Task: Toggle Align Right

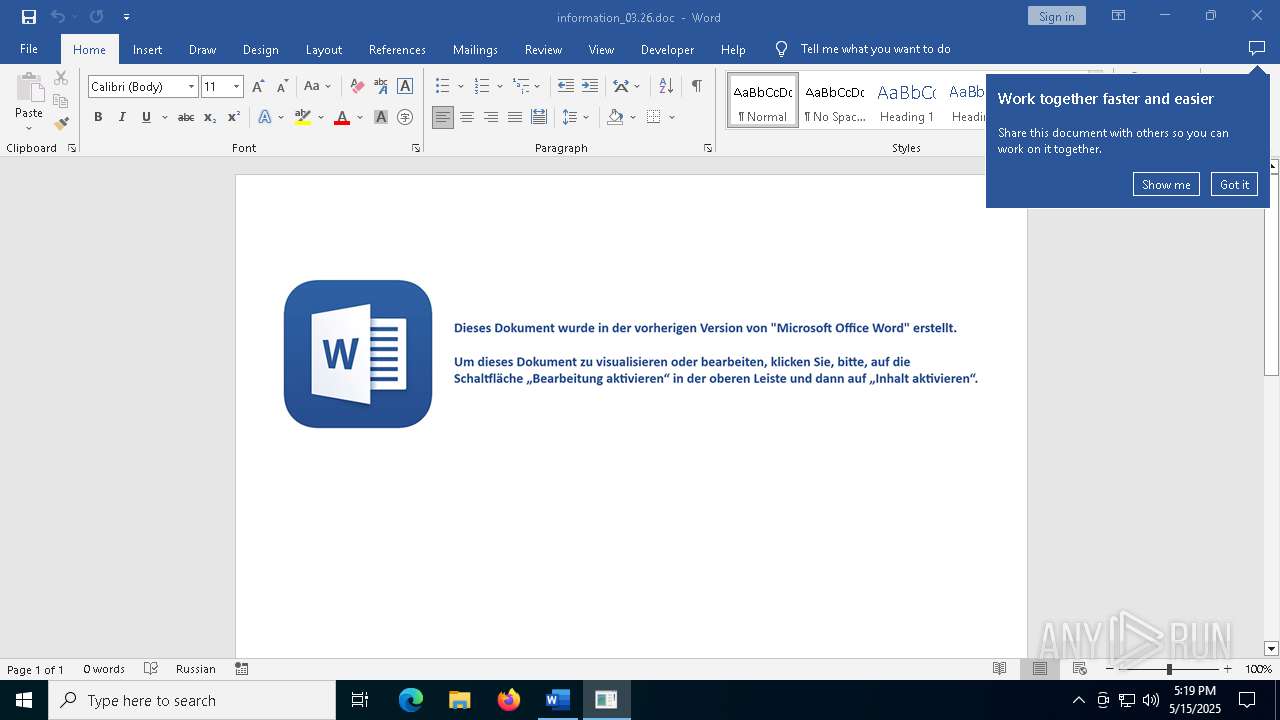Action: [x=491, y=117]
